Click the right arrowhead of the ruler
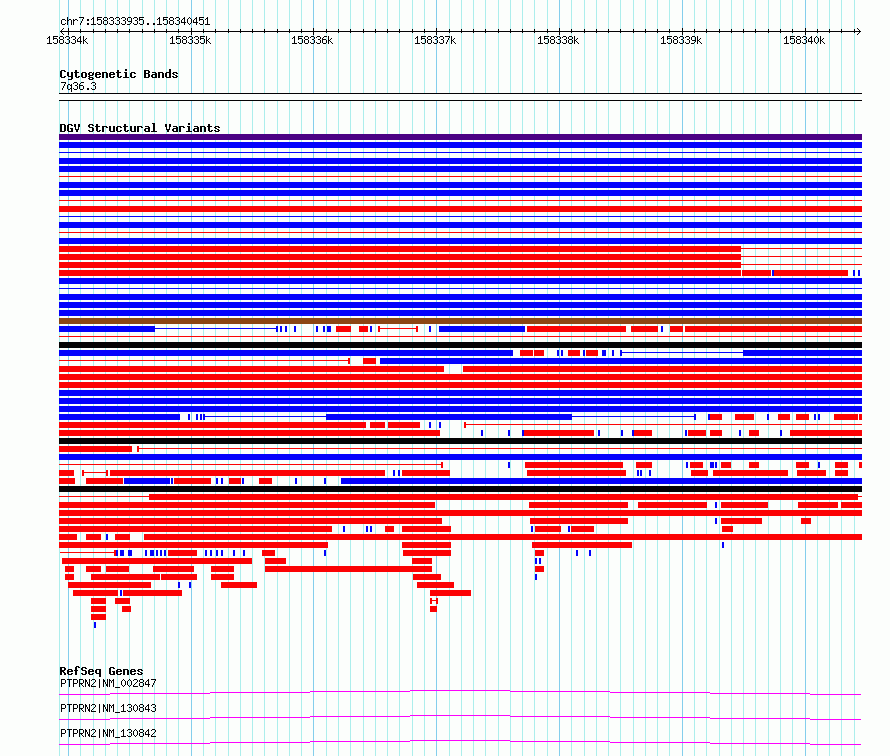 click(x=858, y=31)
